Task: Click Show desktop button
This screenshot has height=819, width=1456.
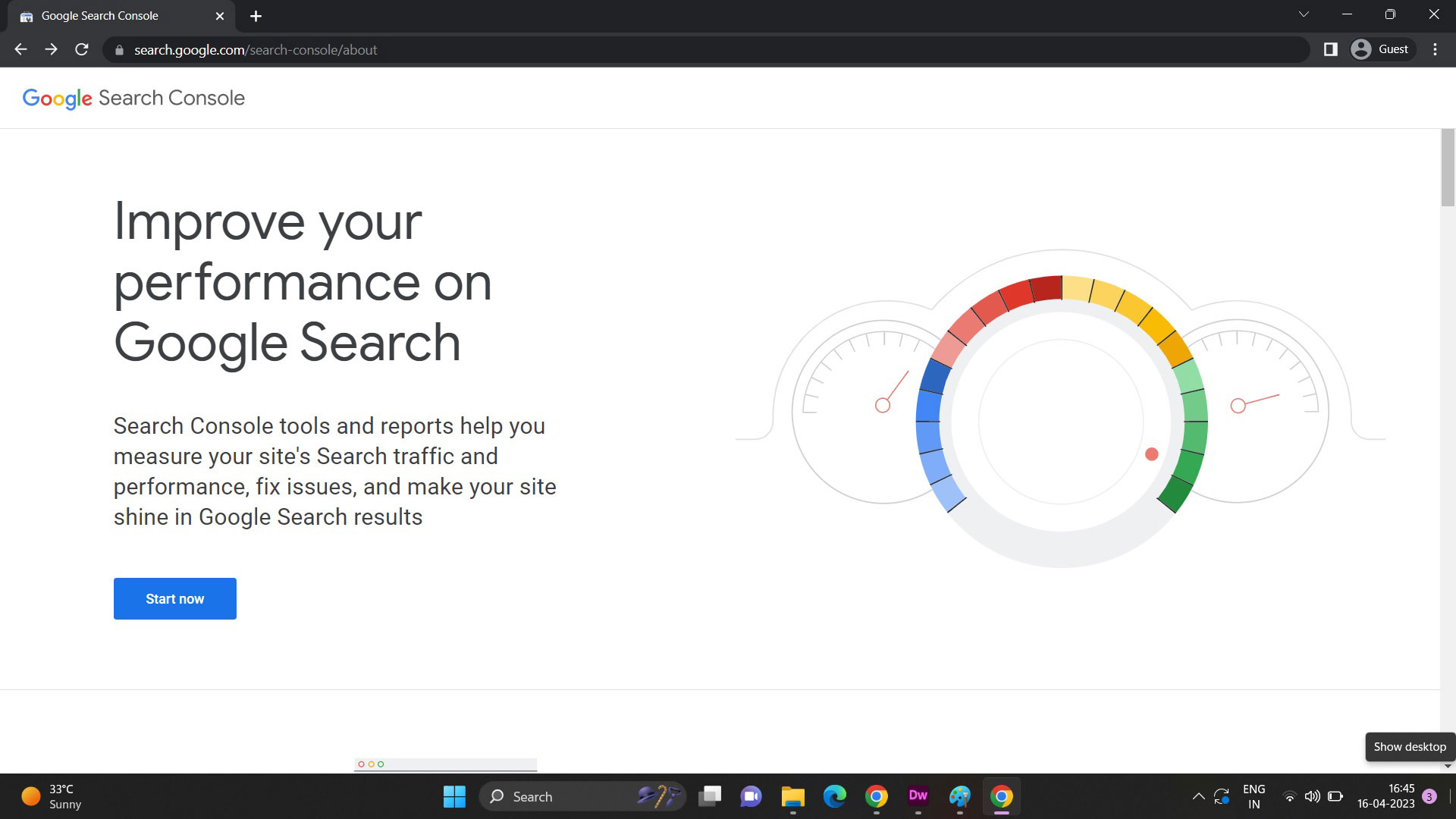Action: (x=1452, y=796)
